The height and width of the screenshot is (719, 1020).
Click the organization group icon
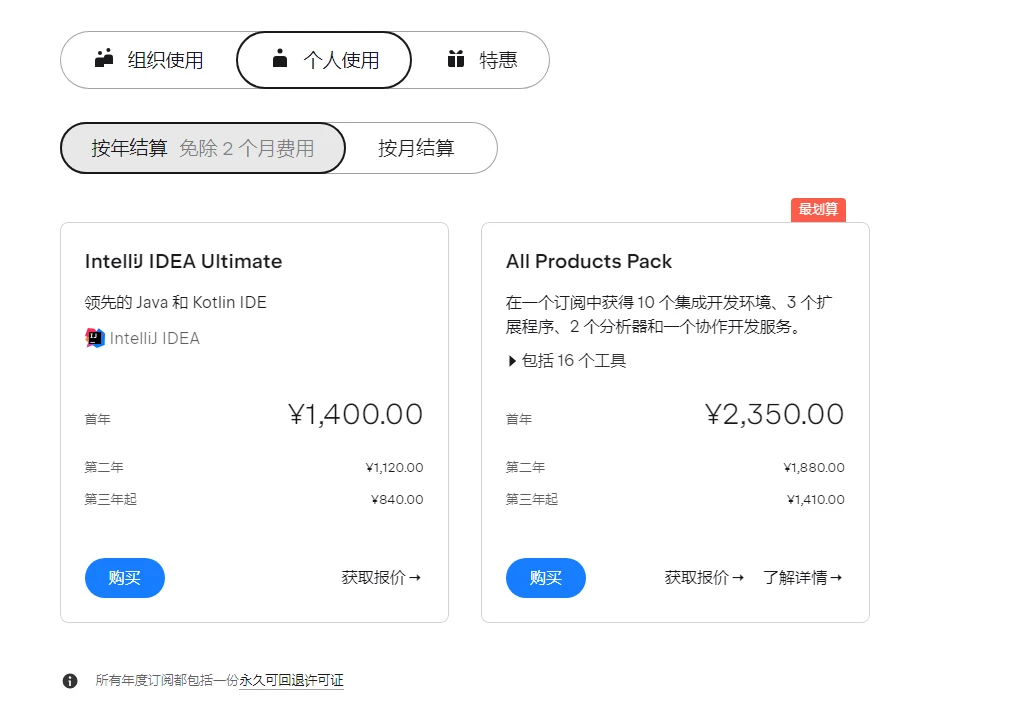(105, 59)
